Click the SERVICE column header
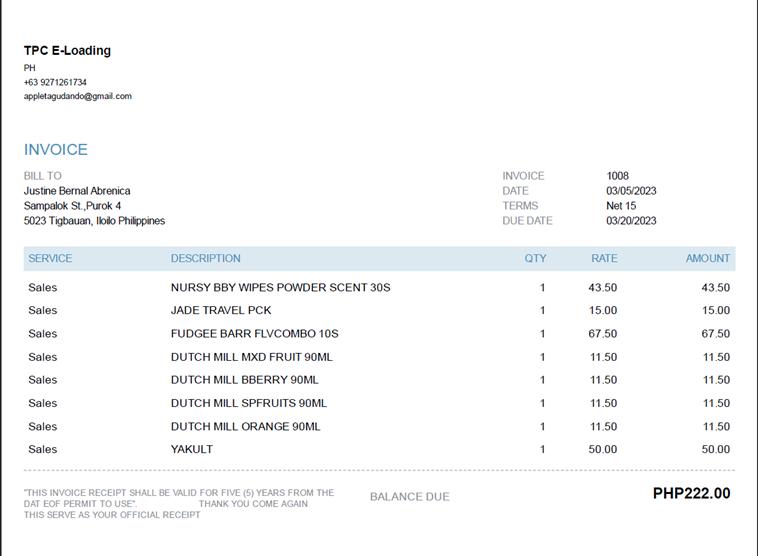The width and height of the screenshot is (758, 556). 50,259
